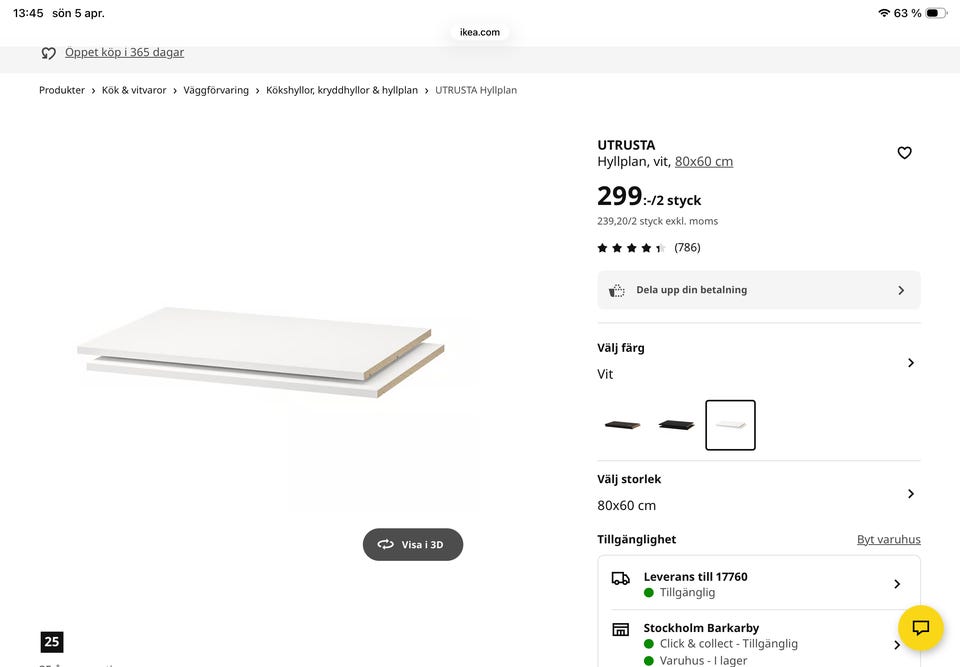The height and width of the screenshot is (667, 960).
Task: Click the Byt varuhus link
Action: point(888,540)
